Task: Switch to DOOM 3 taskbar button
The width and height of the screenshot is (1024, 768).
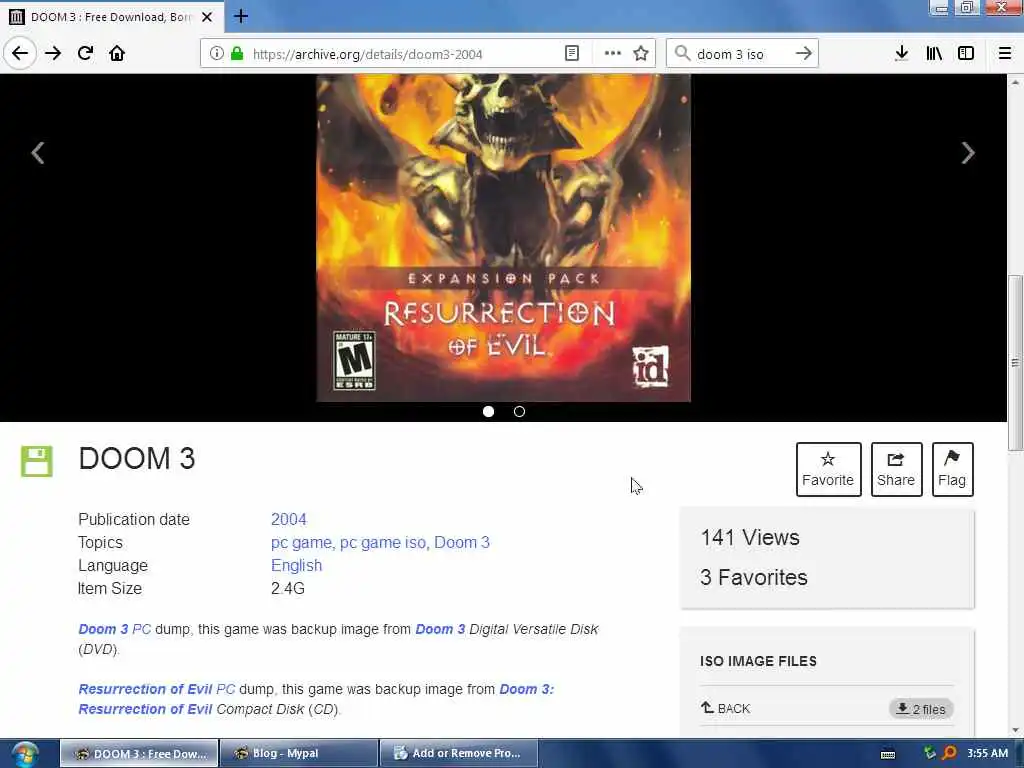Action: coord(139,753)
